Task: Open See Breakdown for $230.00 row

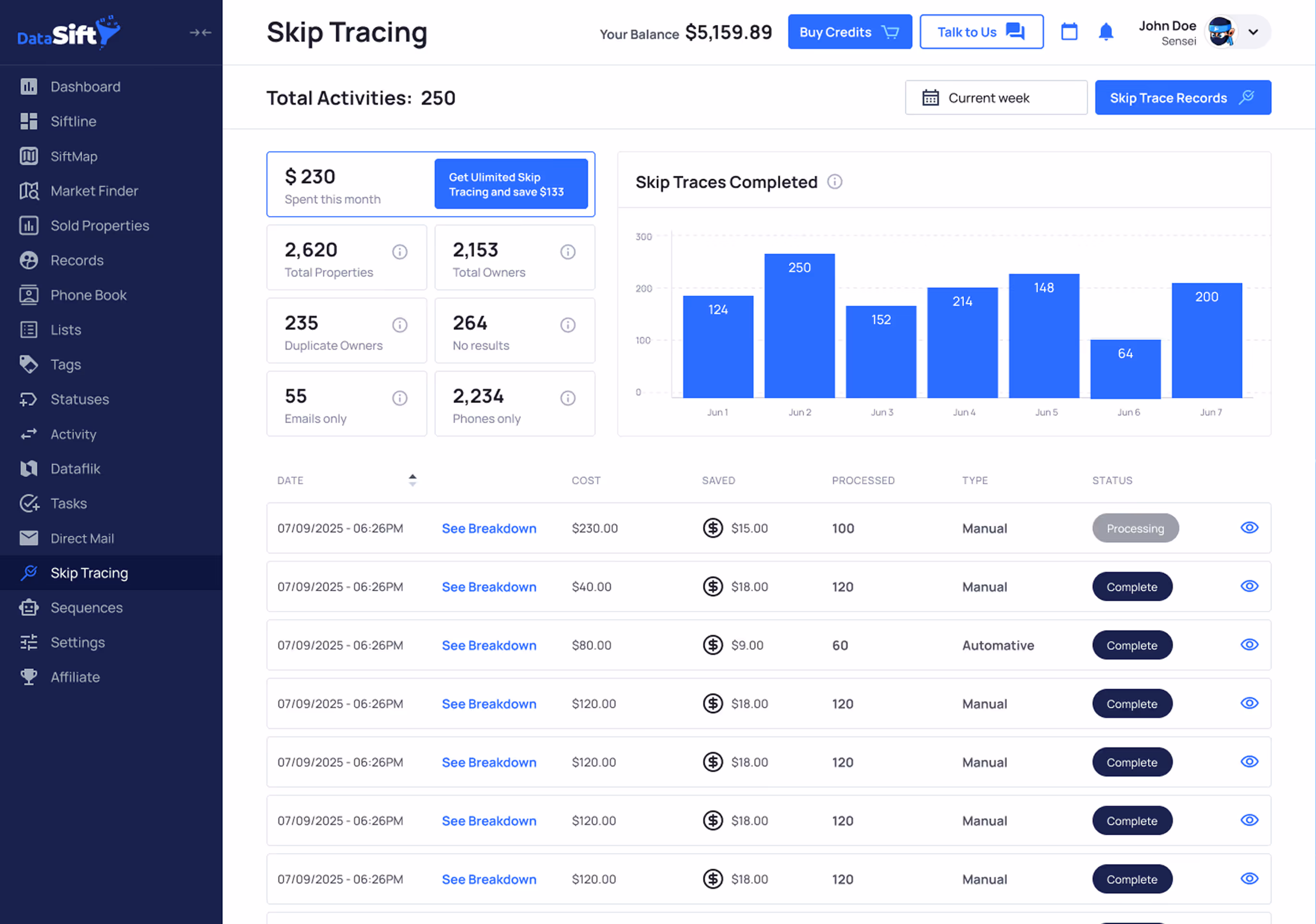Action: pos(489,528)
